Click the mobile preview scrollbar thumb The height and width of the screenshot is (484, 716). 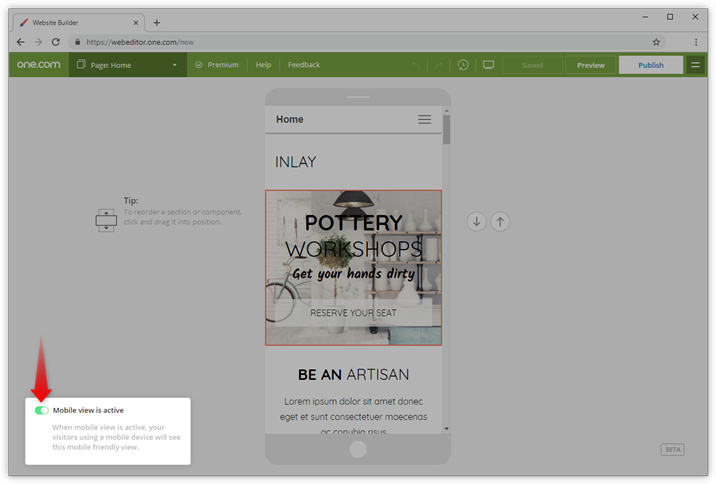(446, 129)
